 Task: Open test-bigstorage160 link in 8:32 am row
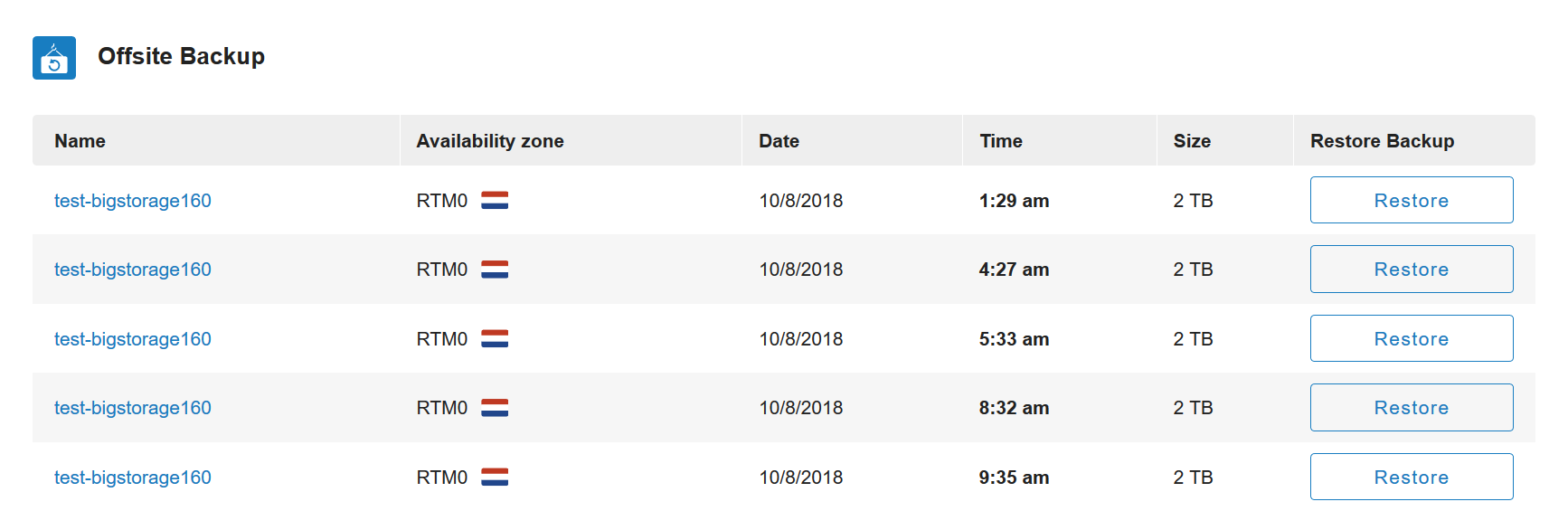(x=133, y=408)
